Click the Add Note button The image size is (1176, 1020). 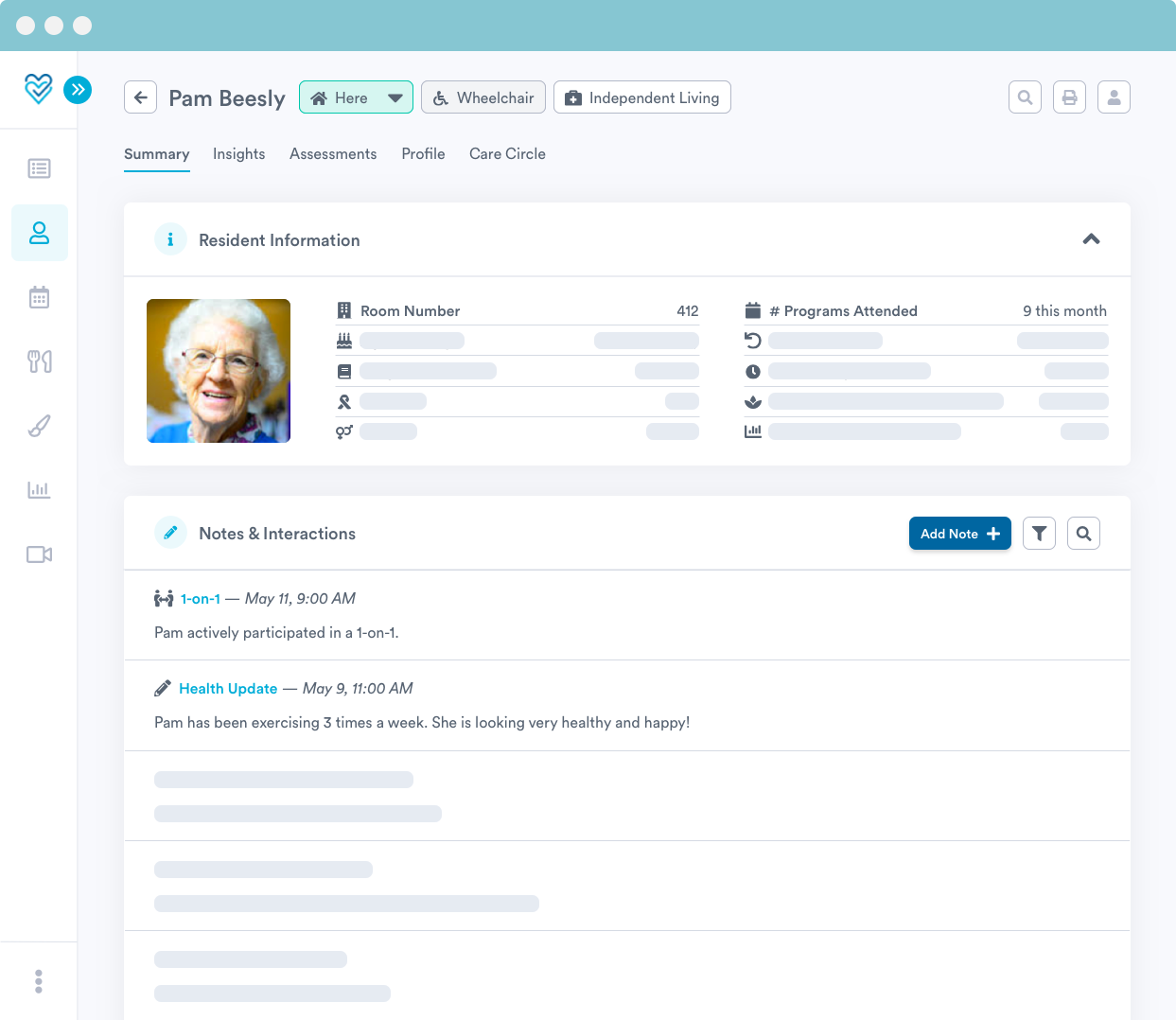960,534
